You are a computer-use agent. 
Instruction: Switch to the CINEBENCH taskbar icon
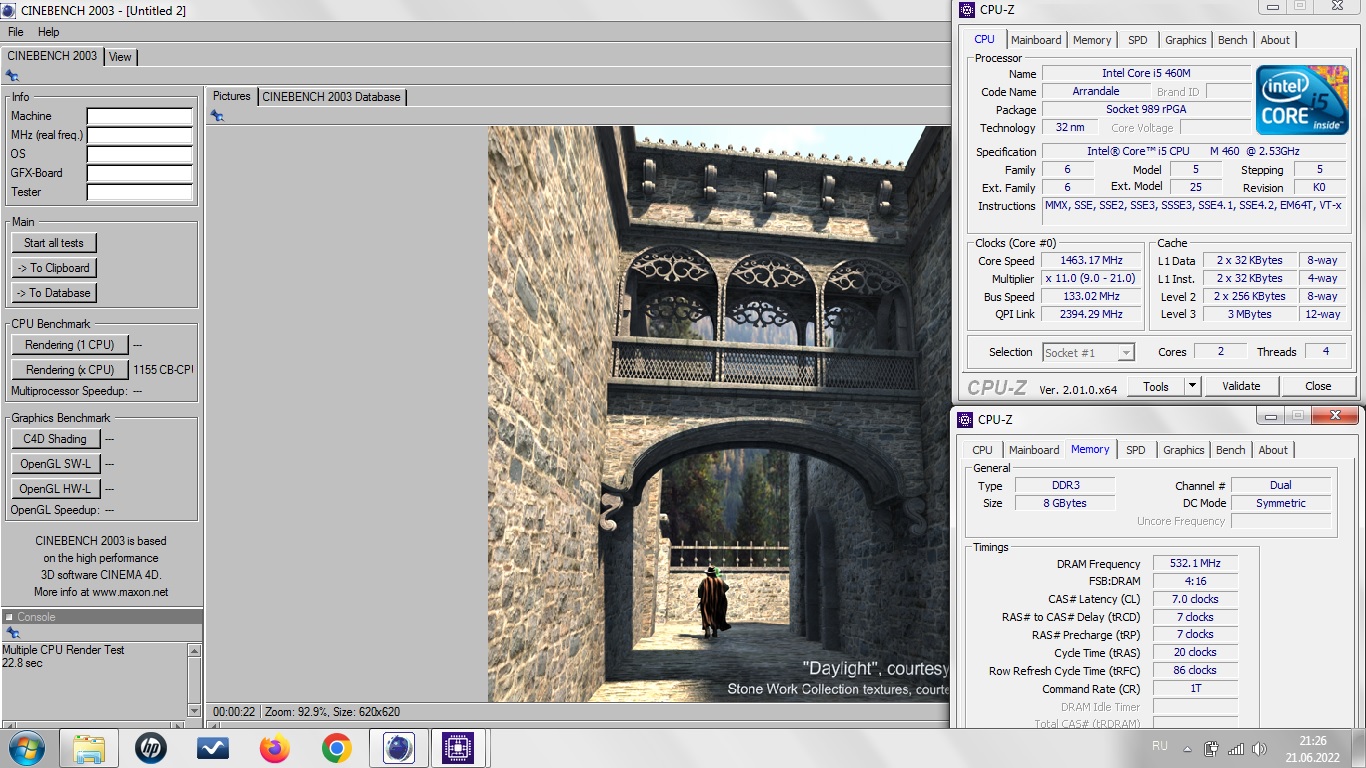pos(399,748)
